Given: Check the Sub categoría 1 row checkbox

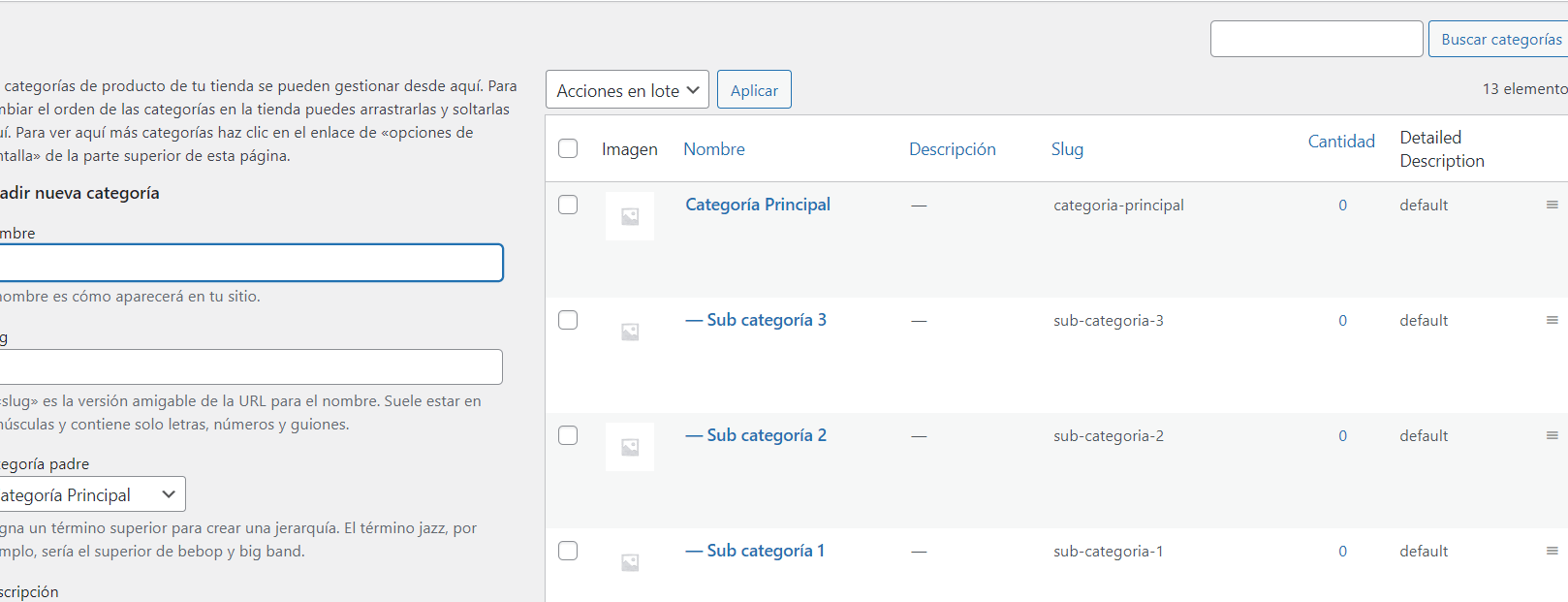Looking at the screenshot, I should 568,551.
